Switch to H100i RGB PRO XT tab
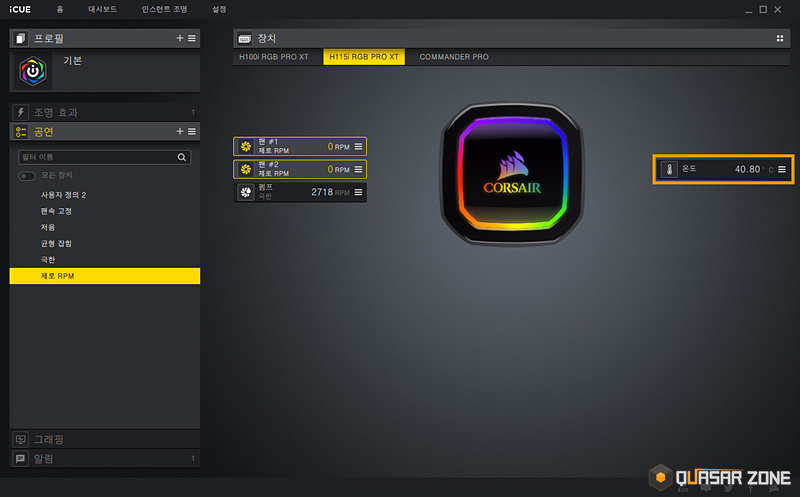Screen dimensions: 800x497 click(274, 57)
